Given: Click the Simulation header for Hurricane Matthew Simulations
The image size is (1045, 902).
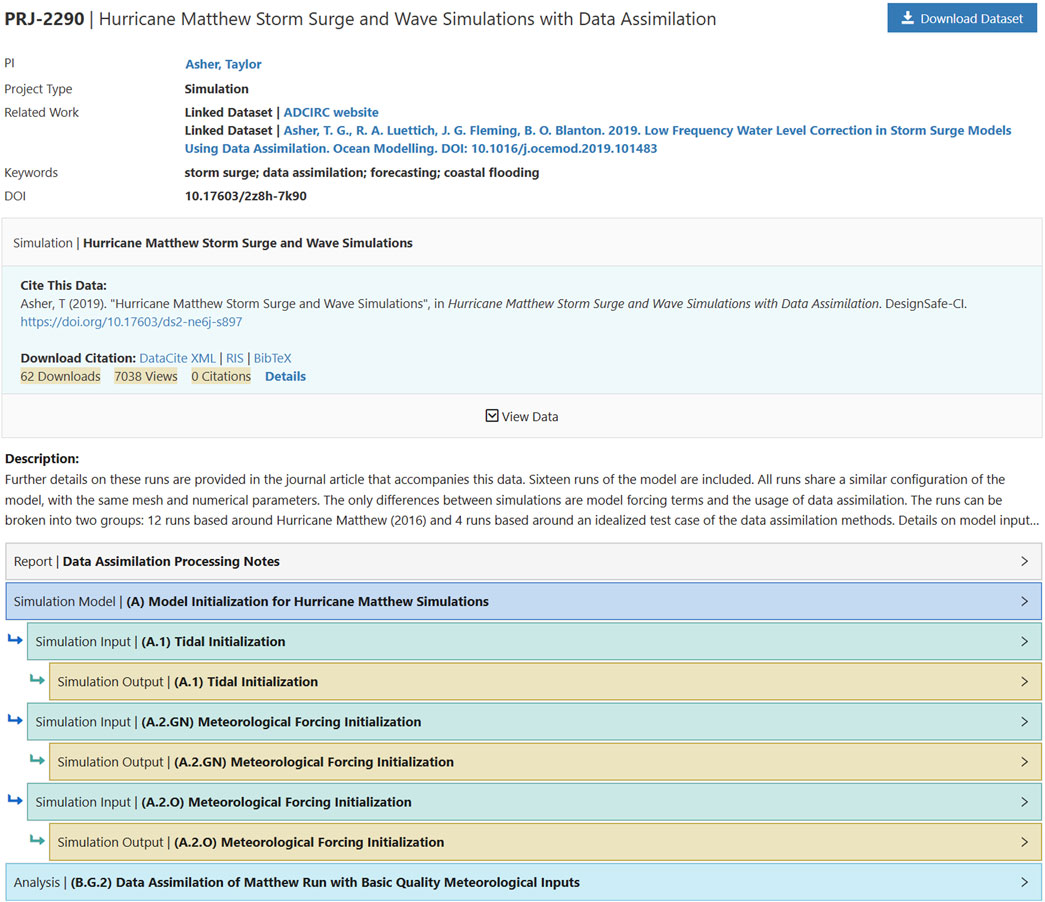Looking at the screenshot, I should tap(522, 243).
